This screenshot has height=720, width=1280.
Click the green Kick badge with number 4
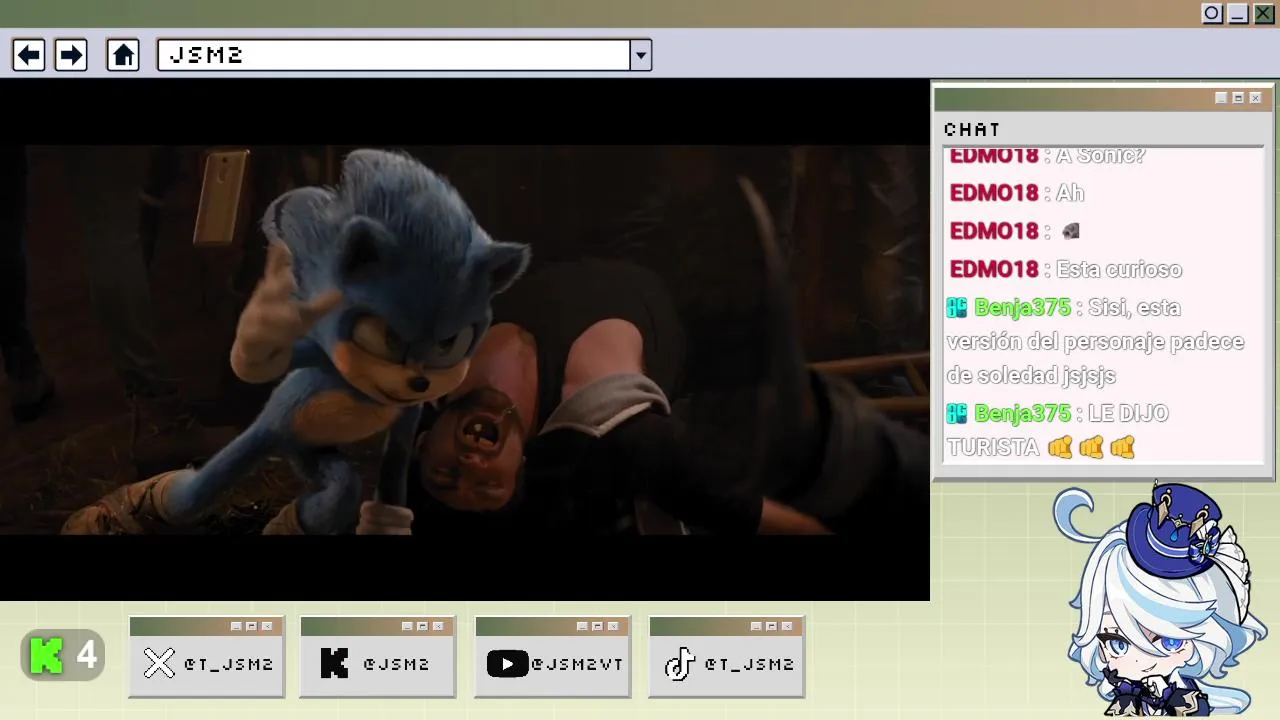click(x=63, y=656)
